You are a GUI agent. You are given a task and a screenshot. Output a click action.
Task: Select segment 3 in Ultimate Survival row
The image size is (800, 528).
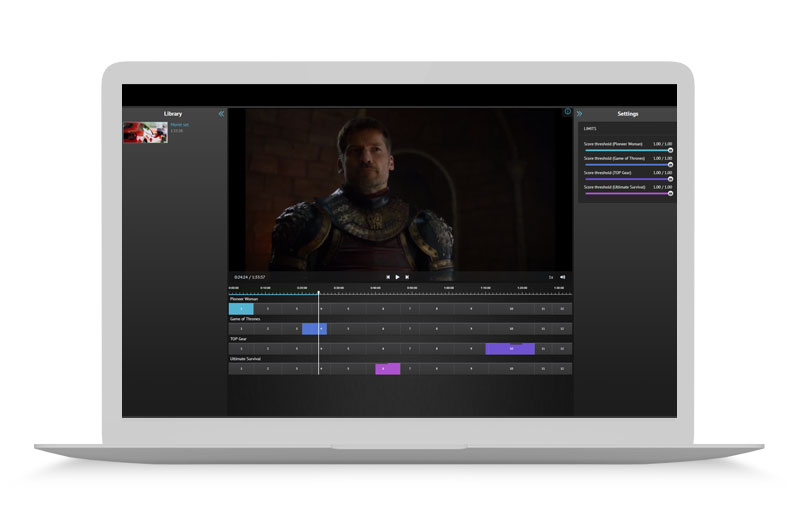pyautogui.click(x=296, y=368)
